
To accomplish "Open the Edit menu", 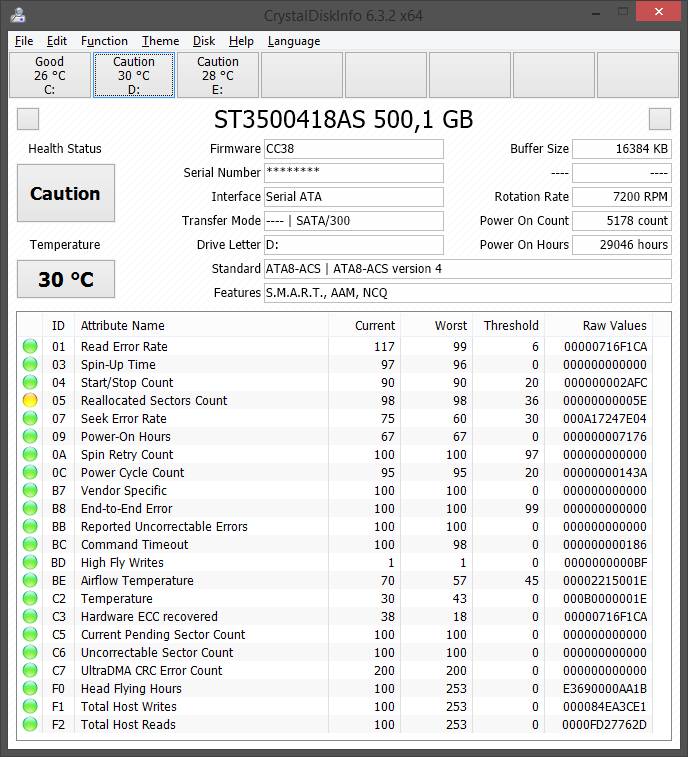I will (x=56, y=41).
